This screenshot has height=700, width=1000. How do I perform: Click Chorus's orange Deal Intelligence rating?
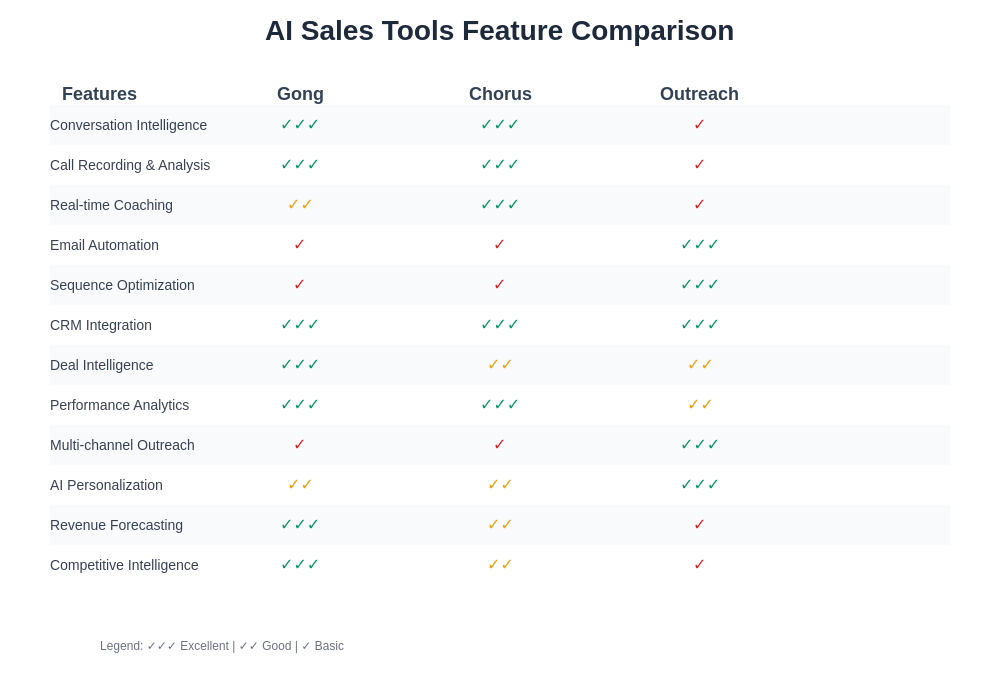click(x=500, y=365)
